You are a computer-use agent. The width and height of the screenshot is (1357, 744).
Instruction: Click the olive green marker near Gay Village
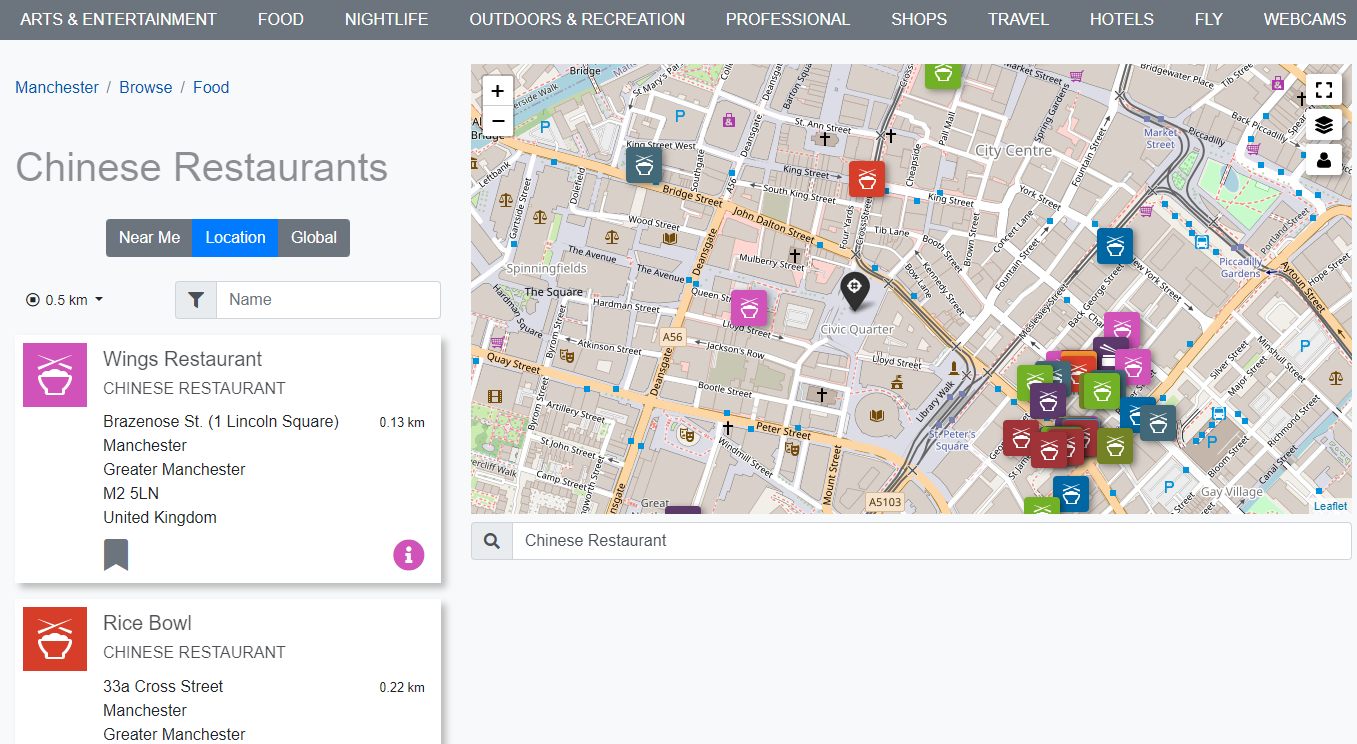pyautogui.click(x=1115, y=446)
